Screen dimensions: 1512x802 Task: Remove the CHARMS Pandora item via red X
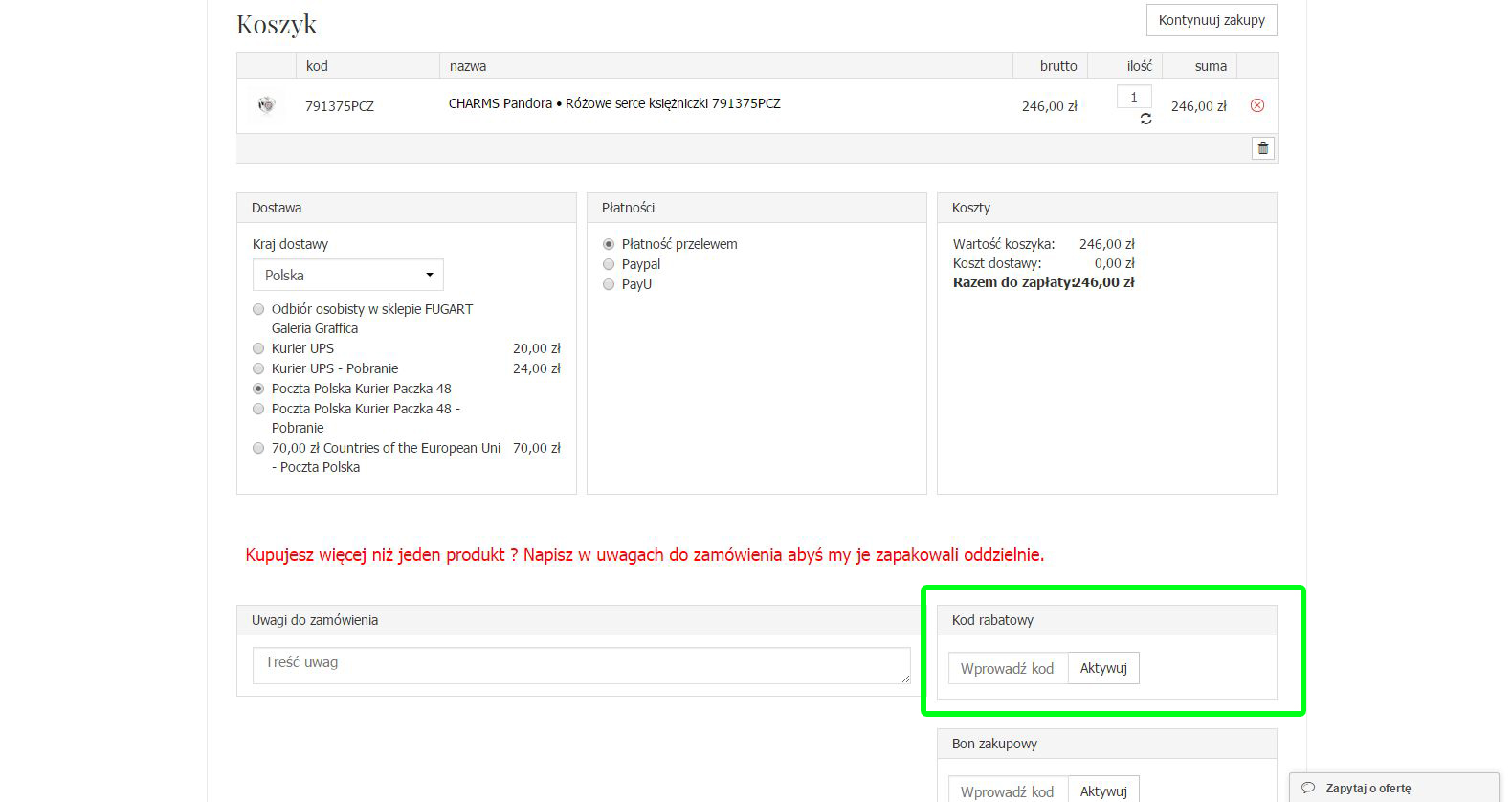point(1257,105)
